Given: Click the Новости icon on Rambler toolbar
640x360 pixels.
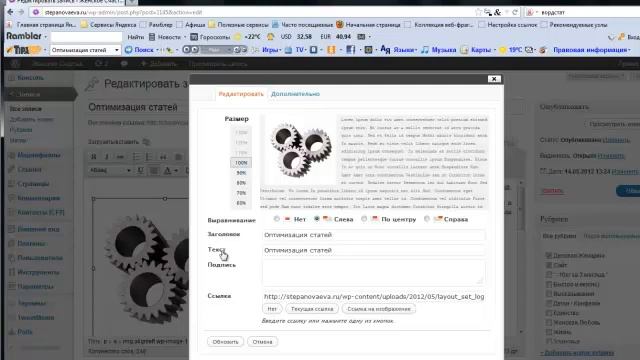Looking at the screenshot, I should click(x=152, y=37).
